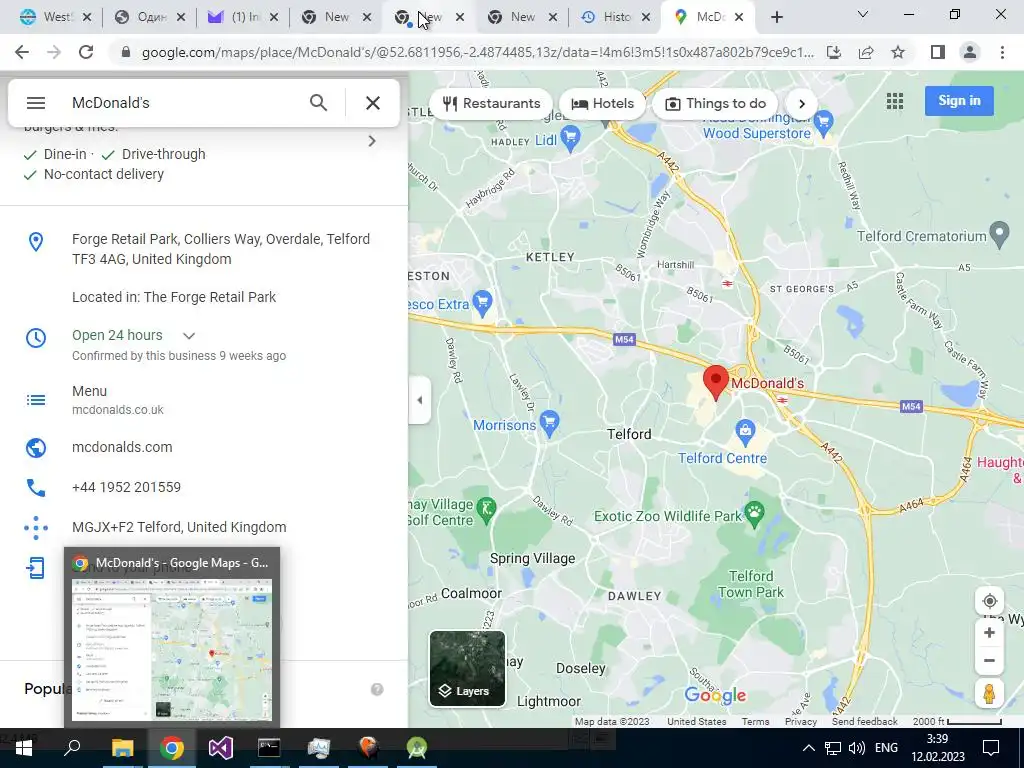Click the plus code dots icon
The image size is (1024, 768).
(36, 528)
